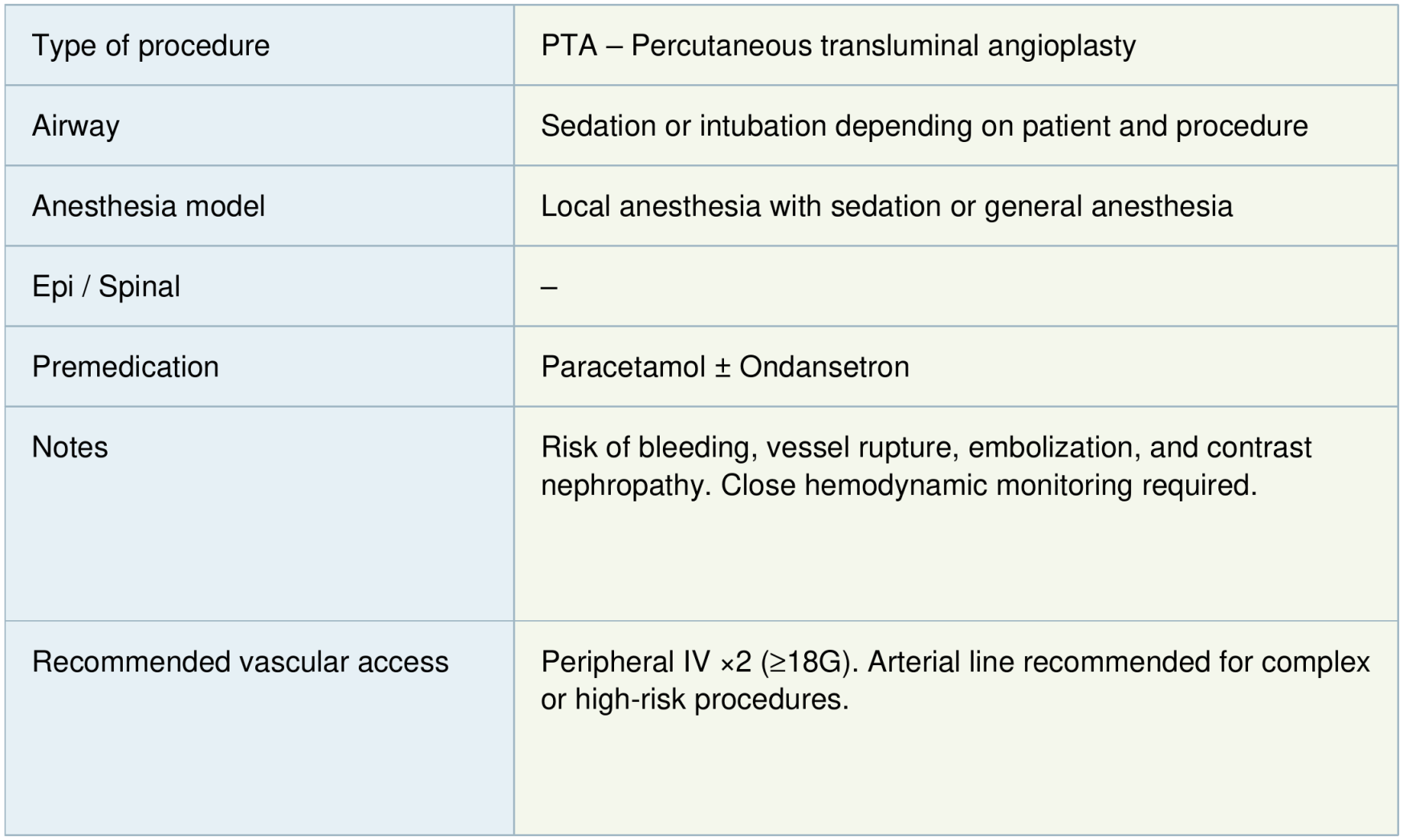Viewport: 1403px width, 840px height.
Task: Click the 'Airway' row label
Action: (75, 126)
